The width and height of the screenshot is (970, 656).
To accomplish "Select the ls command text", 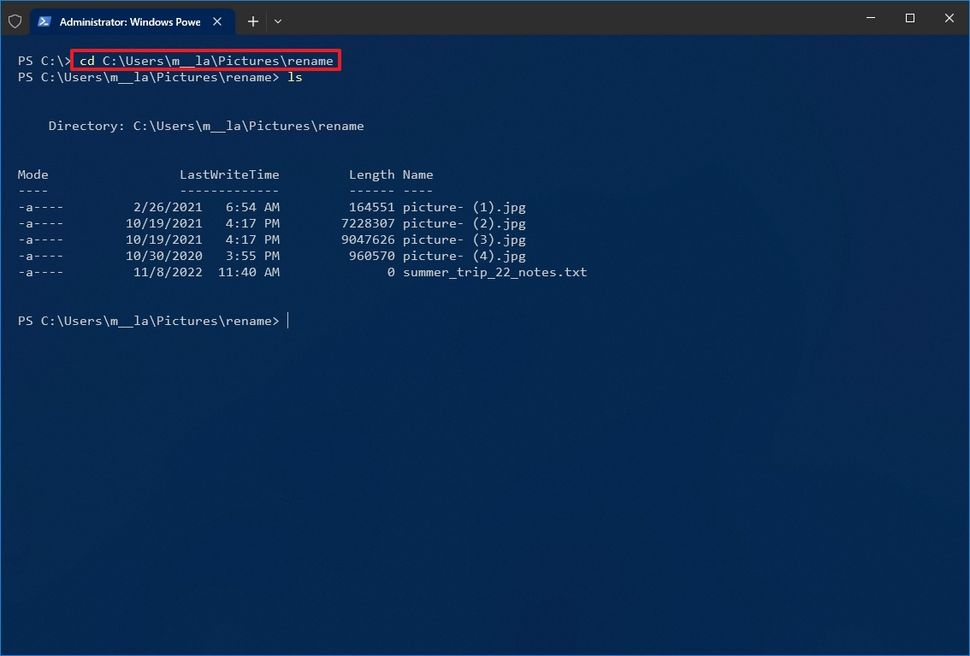I will pos(297,77).
